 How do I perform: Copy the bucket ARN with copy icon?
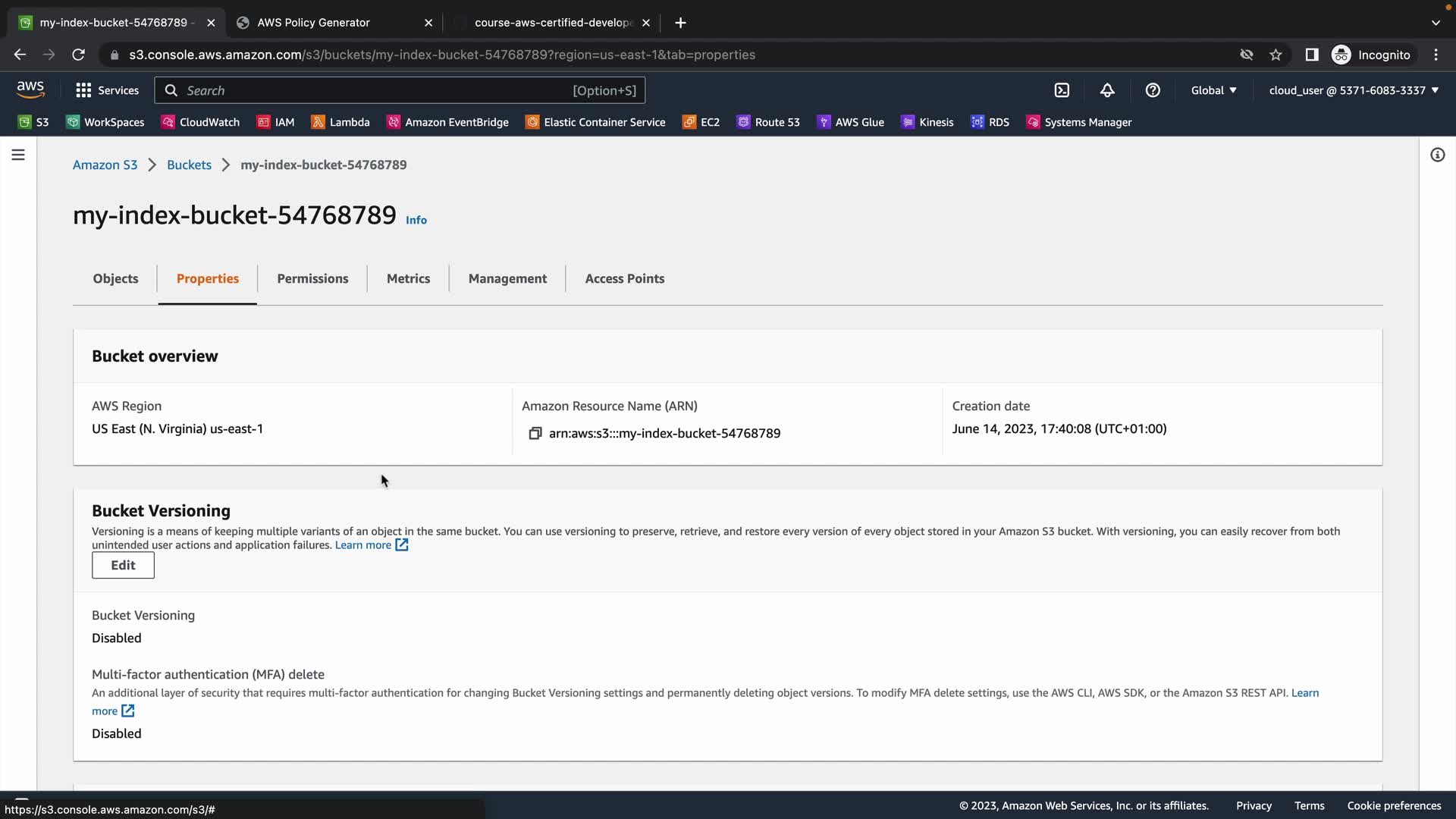tap(535, 433)
